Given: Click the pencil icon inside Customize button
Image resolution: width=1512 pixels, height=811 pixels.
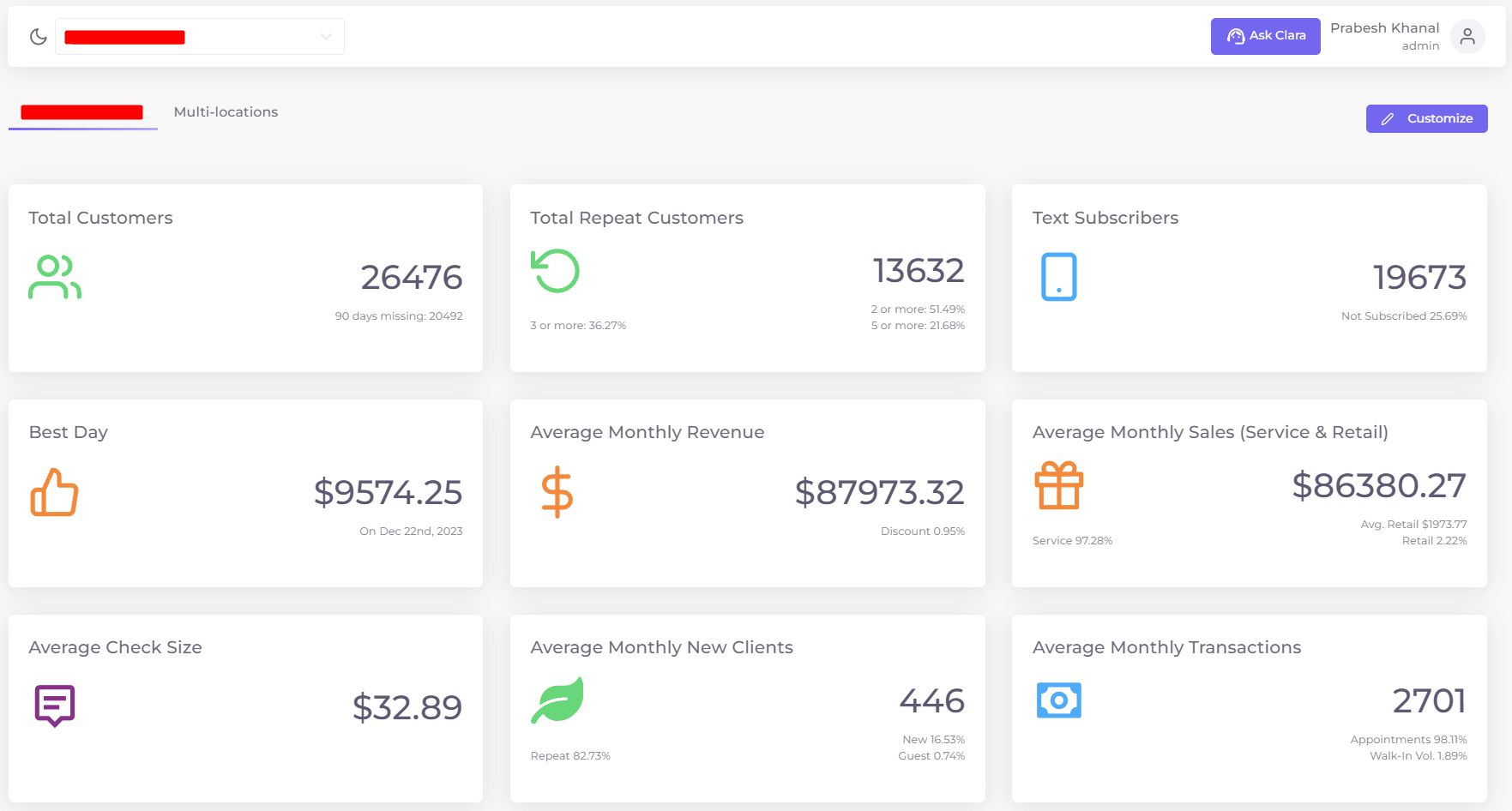Looking at the screenshot, I should [x=1389, y=118].
